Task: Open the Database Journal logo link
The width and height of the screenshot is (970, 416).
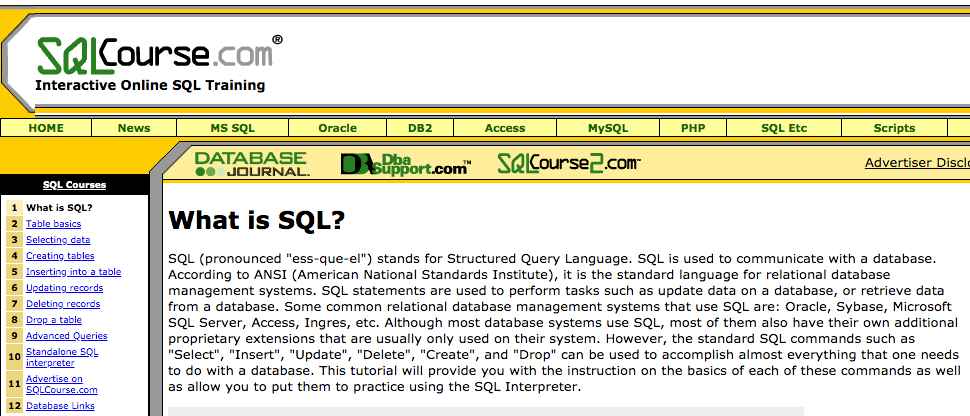Action: pos(252,164)
